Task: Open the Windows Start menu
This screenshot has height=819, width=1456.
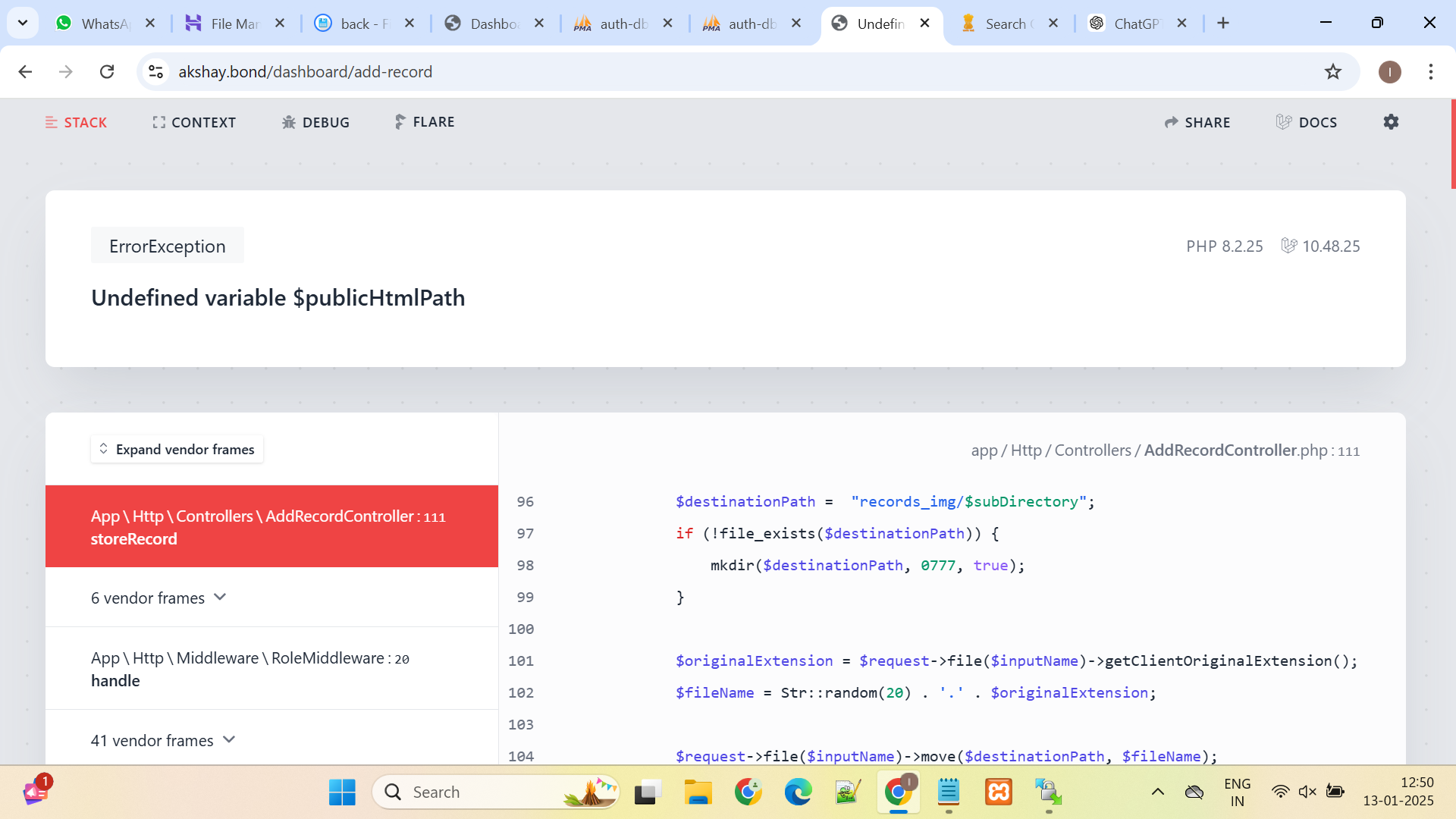Action: click(342, 792)
